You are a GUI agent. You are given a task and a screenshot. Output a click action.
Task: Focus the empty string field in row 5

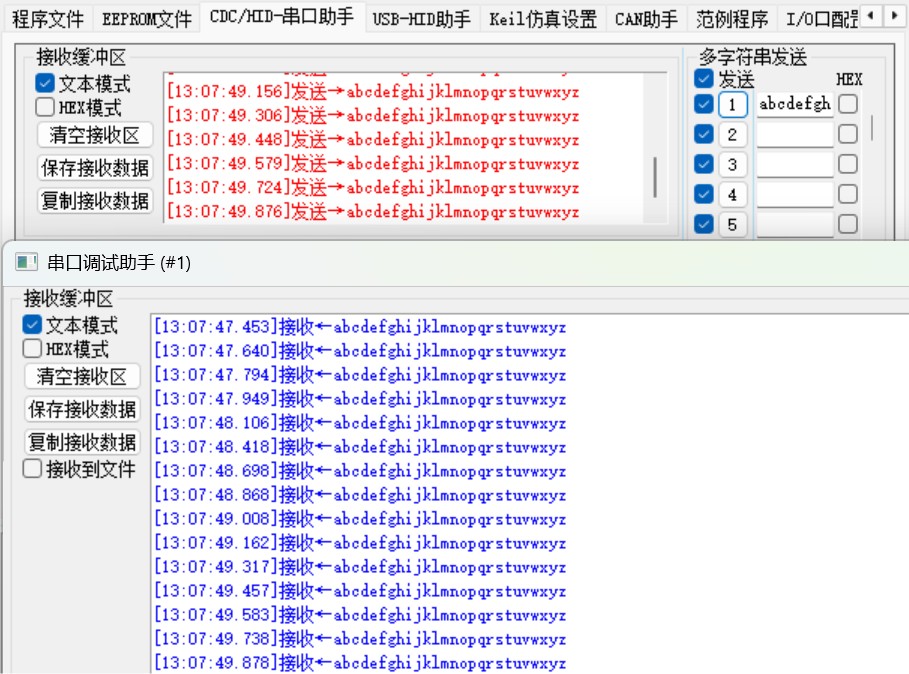795,224
